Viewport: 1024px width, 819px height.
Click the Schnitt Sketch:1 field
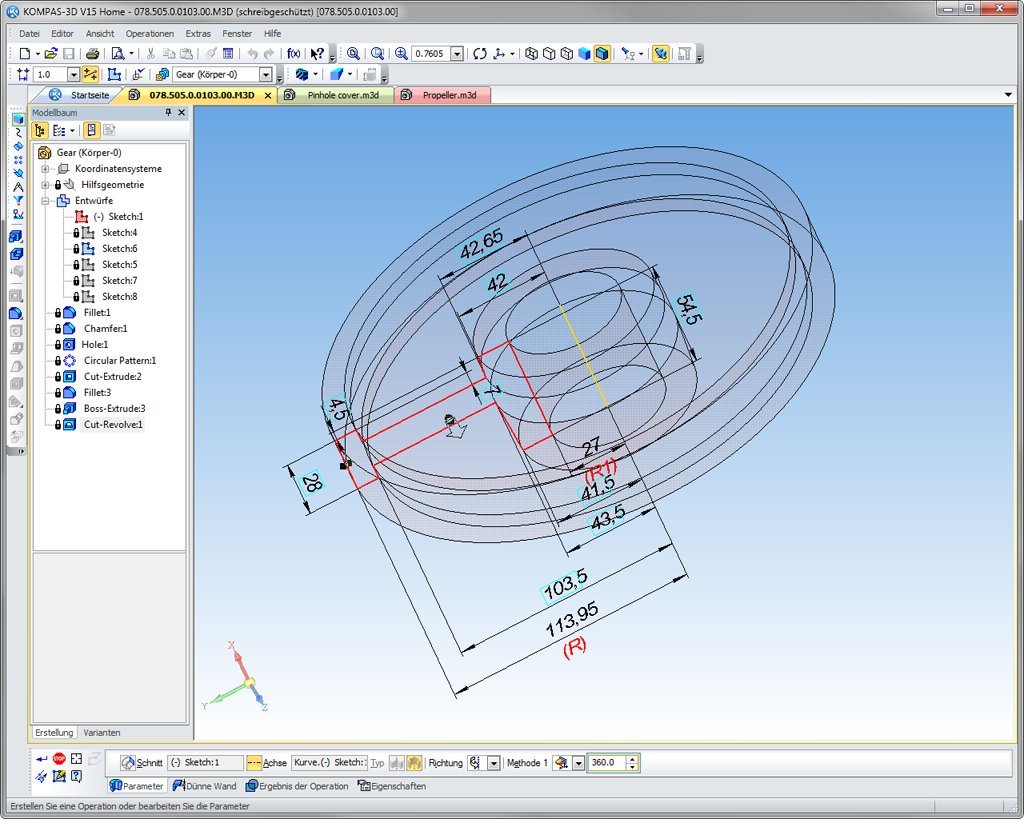coord(205,763)
